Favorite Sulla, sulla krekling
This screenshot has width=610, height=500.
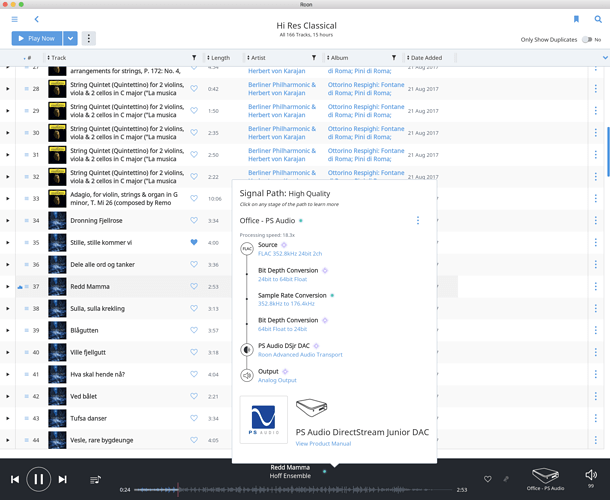coord(194,308)
